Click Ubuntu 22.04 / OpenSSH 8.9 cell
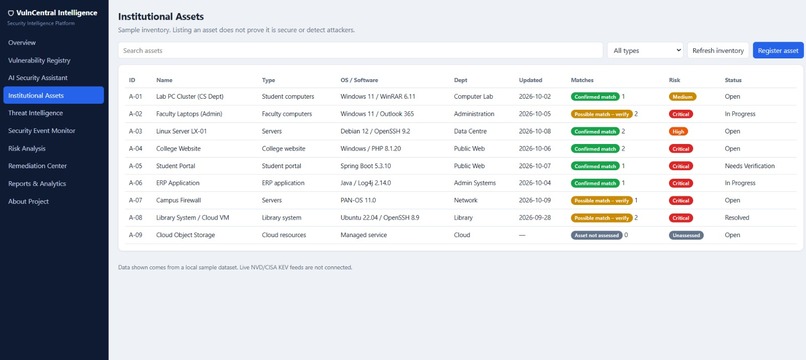 coord(380,218)
